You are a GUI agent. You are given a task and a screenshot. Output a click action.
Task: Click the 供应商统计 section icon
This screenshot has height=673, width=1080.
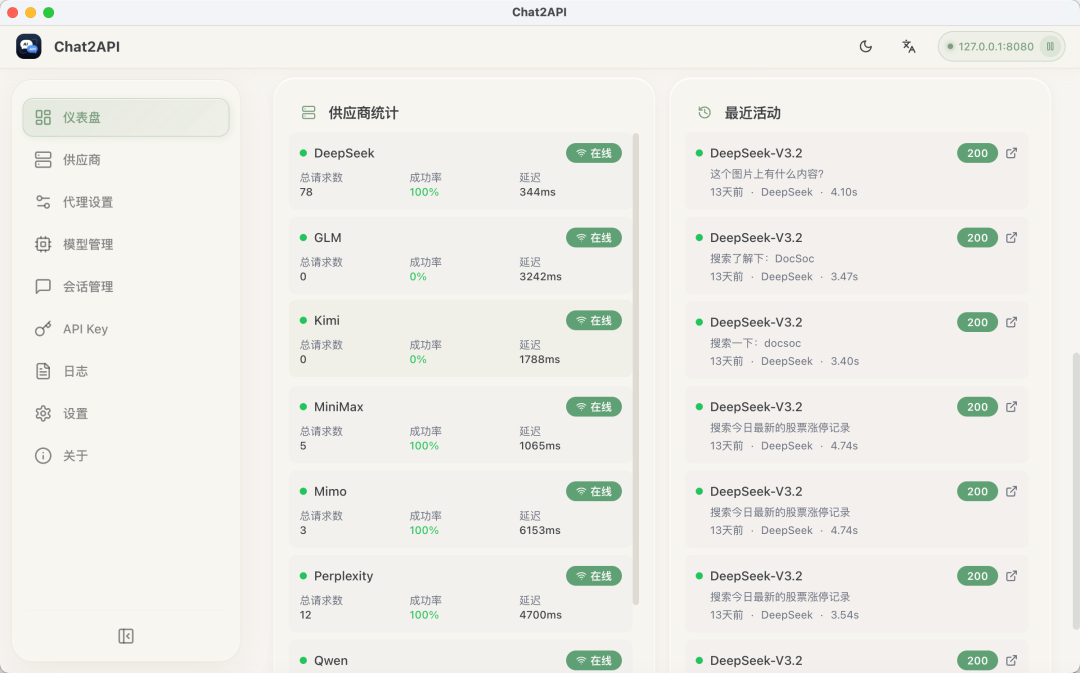[309, 112]
